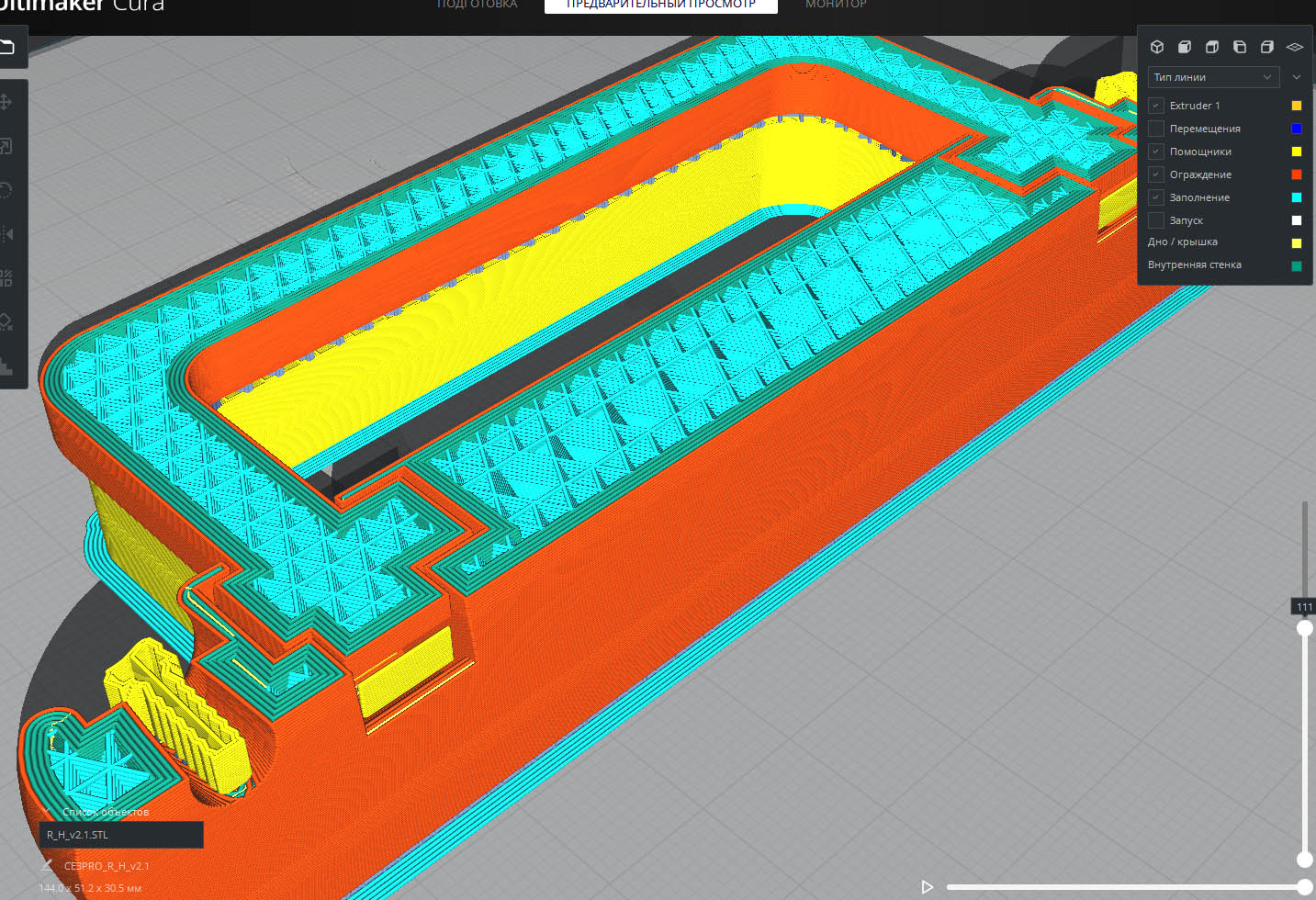
Task: Select the Scale tool in left toolbar
Action: coord(6,146)
